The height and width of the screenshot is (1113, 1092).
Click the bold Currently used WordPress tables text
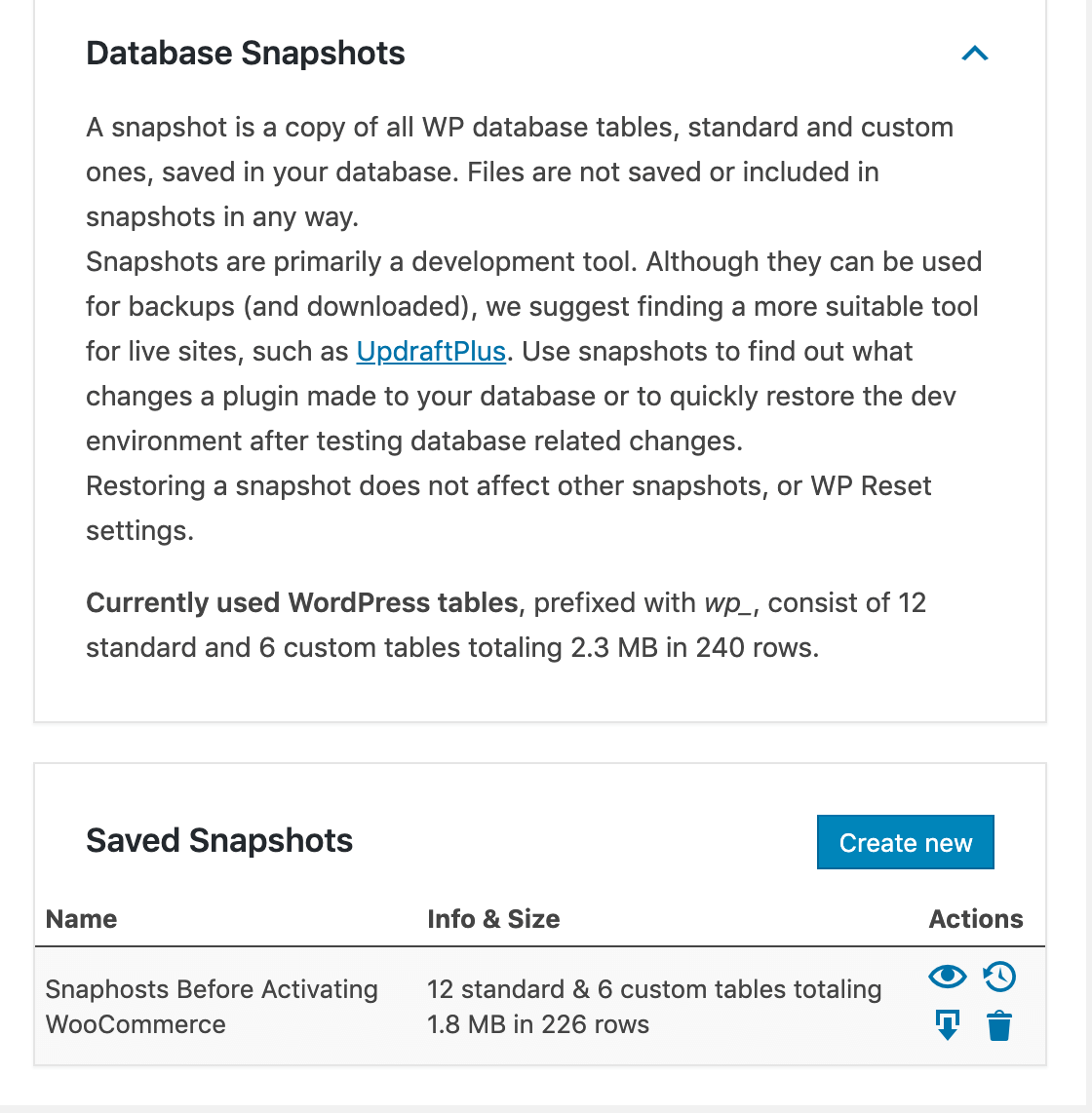tap(301, 602)
